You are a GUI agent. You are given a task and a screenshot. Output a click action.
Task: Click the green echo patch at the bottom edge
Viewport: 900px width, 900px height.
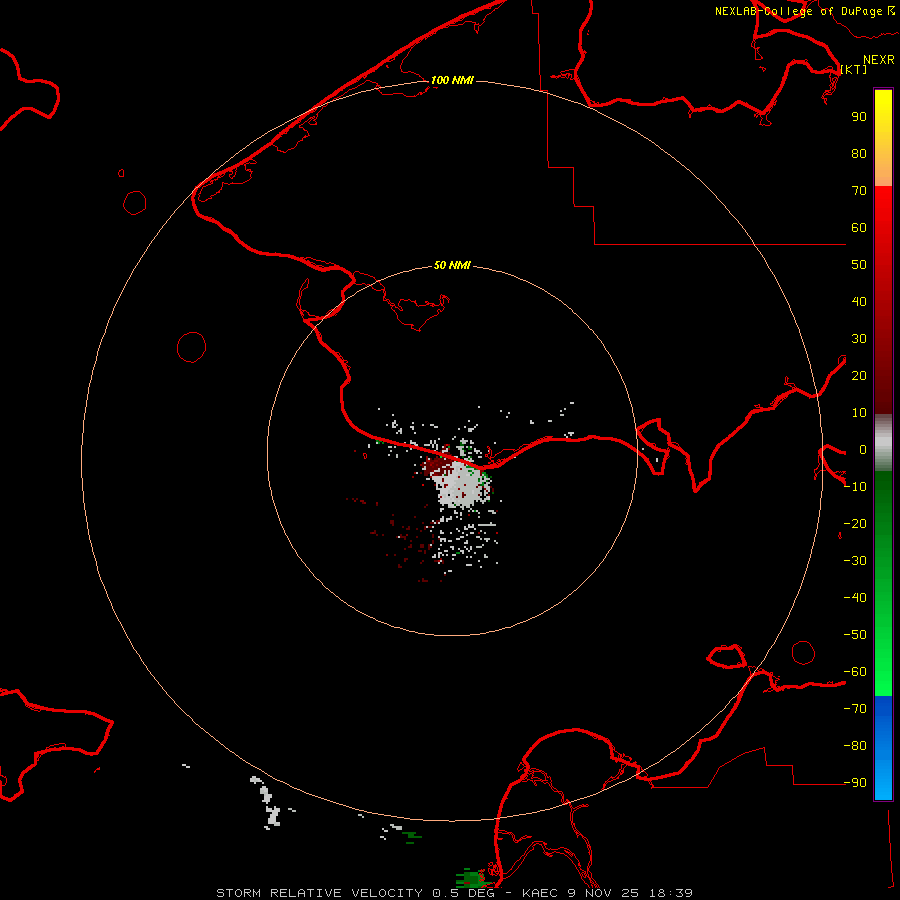click(x=471, y=878)
